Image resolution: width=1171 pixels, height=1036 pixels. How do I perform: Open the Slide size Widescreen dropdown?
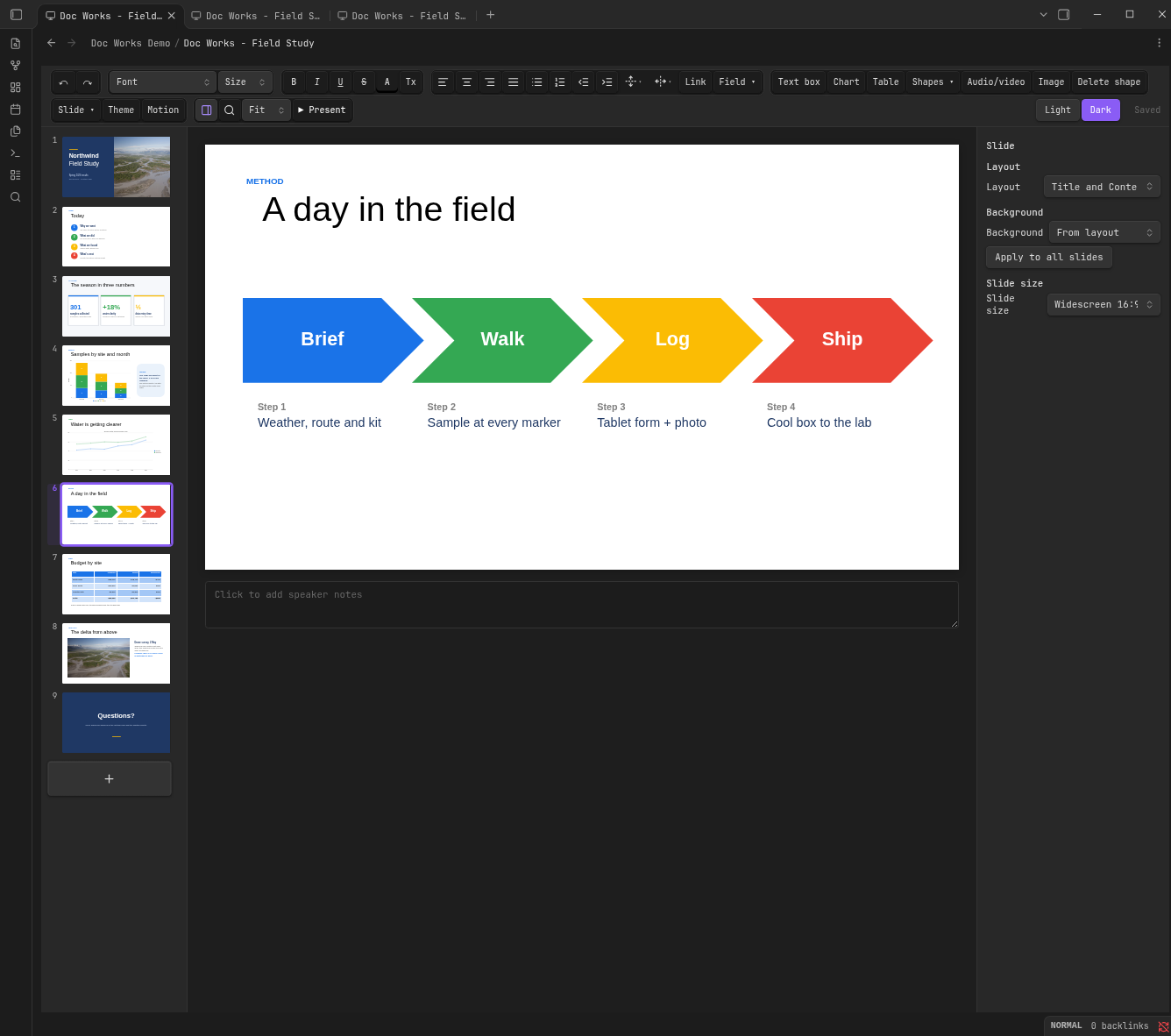coord(1104,304)
